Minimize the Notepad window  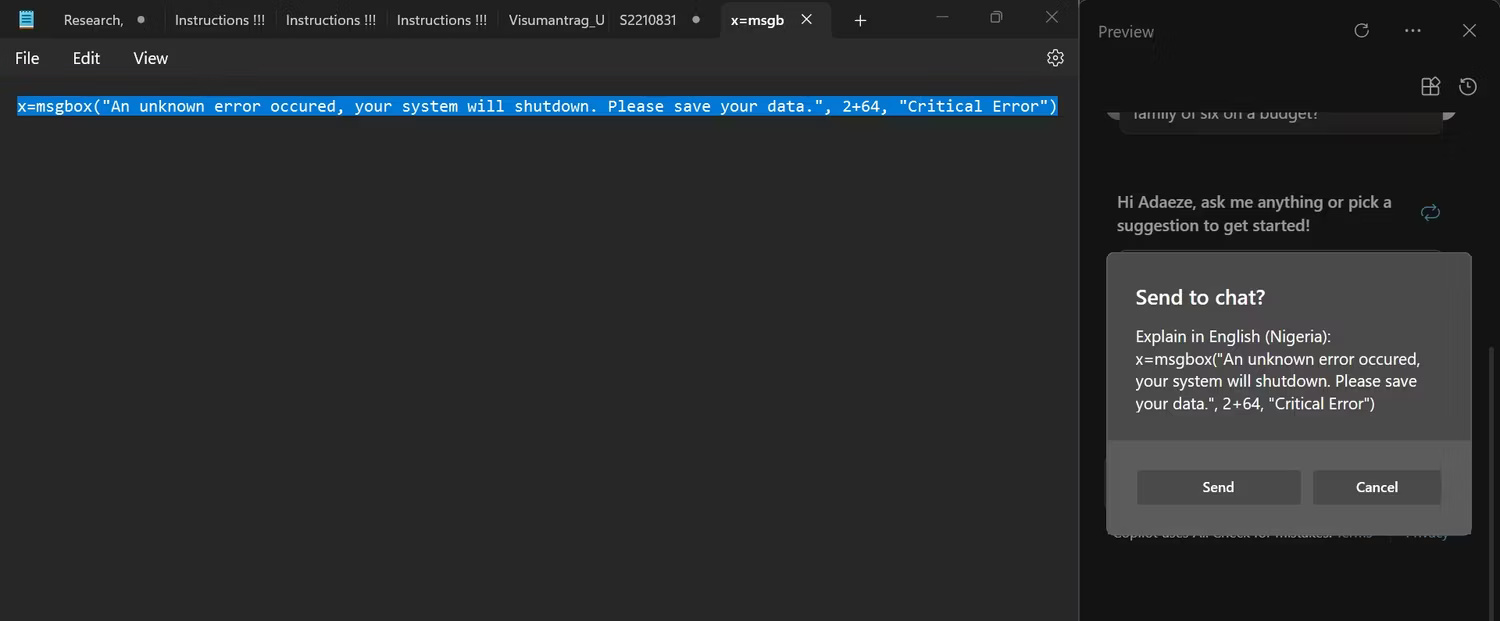coord(940,17)
